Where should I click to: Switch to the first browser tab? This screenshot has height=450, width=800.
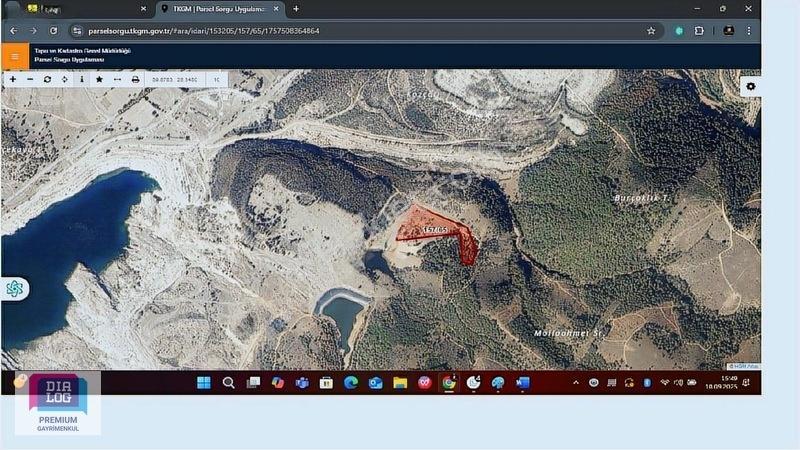[x=84, y=9]
